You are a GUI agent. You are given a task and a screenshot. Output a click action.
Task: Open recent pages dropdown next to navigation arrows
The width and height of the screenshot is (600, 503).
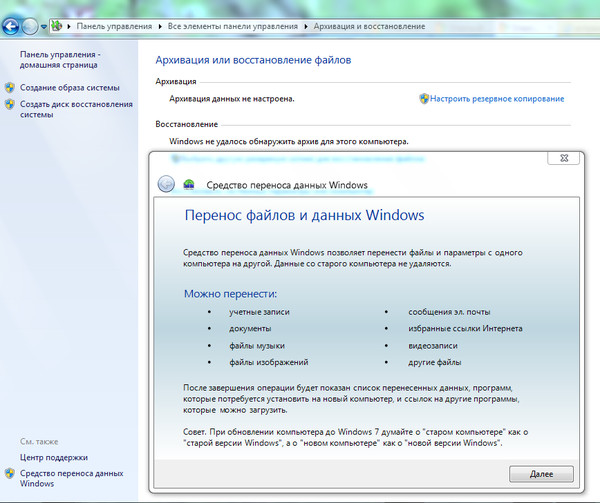point(44,27)
